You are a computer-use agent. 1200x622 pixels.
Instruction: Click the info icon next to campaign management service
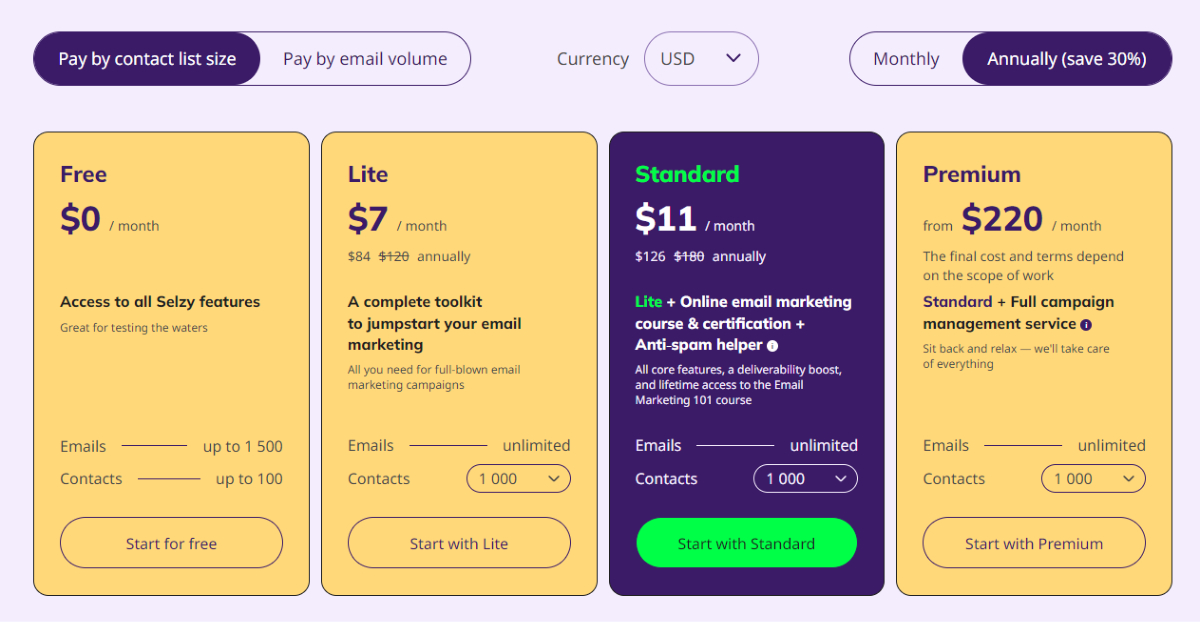(1086, 325)
